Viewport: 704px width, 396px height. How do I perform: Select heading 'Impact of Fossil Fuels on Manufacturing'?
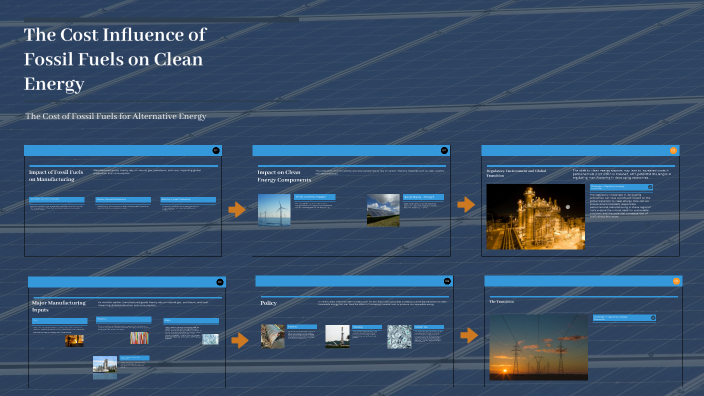click(56, 176)
